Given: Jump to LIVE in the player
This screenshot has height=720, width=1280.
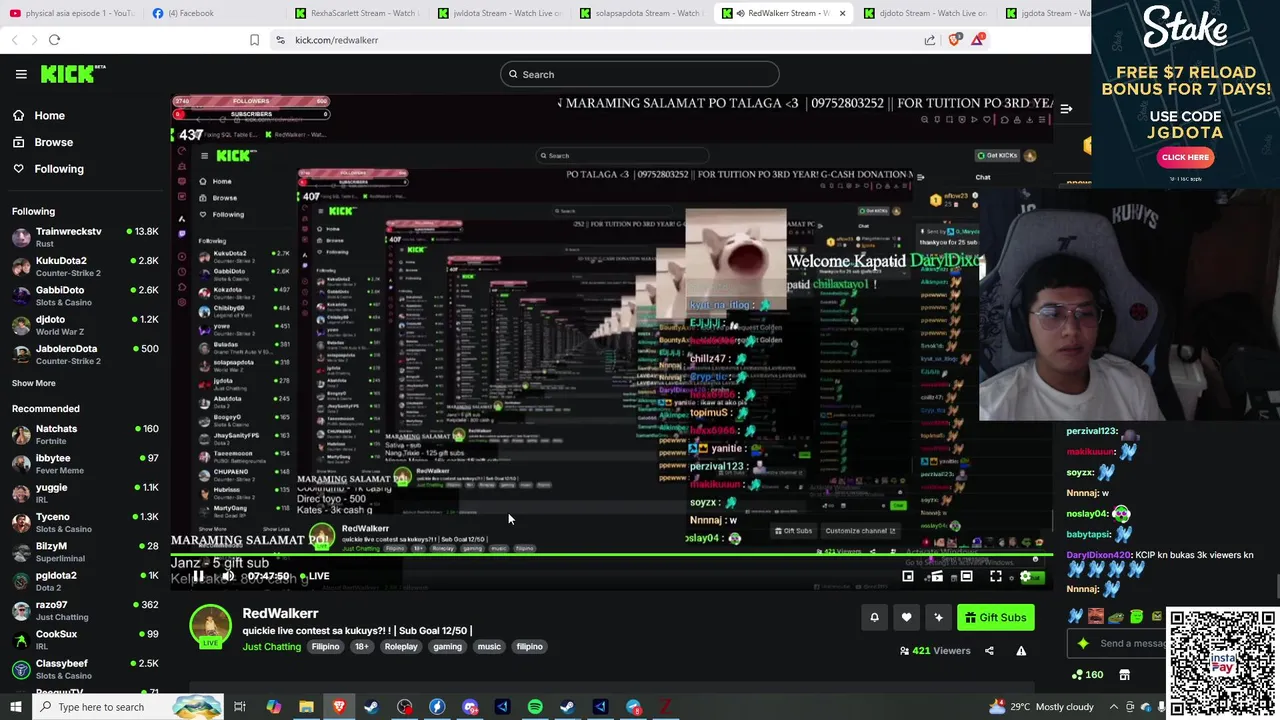Looking at the screenshot, I should (313, 576).
